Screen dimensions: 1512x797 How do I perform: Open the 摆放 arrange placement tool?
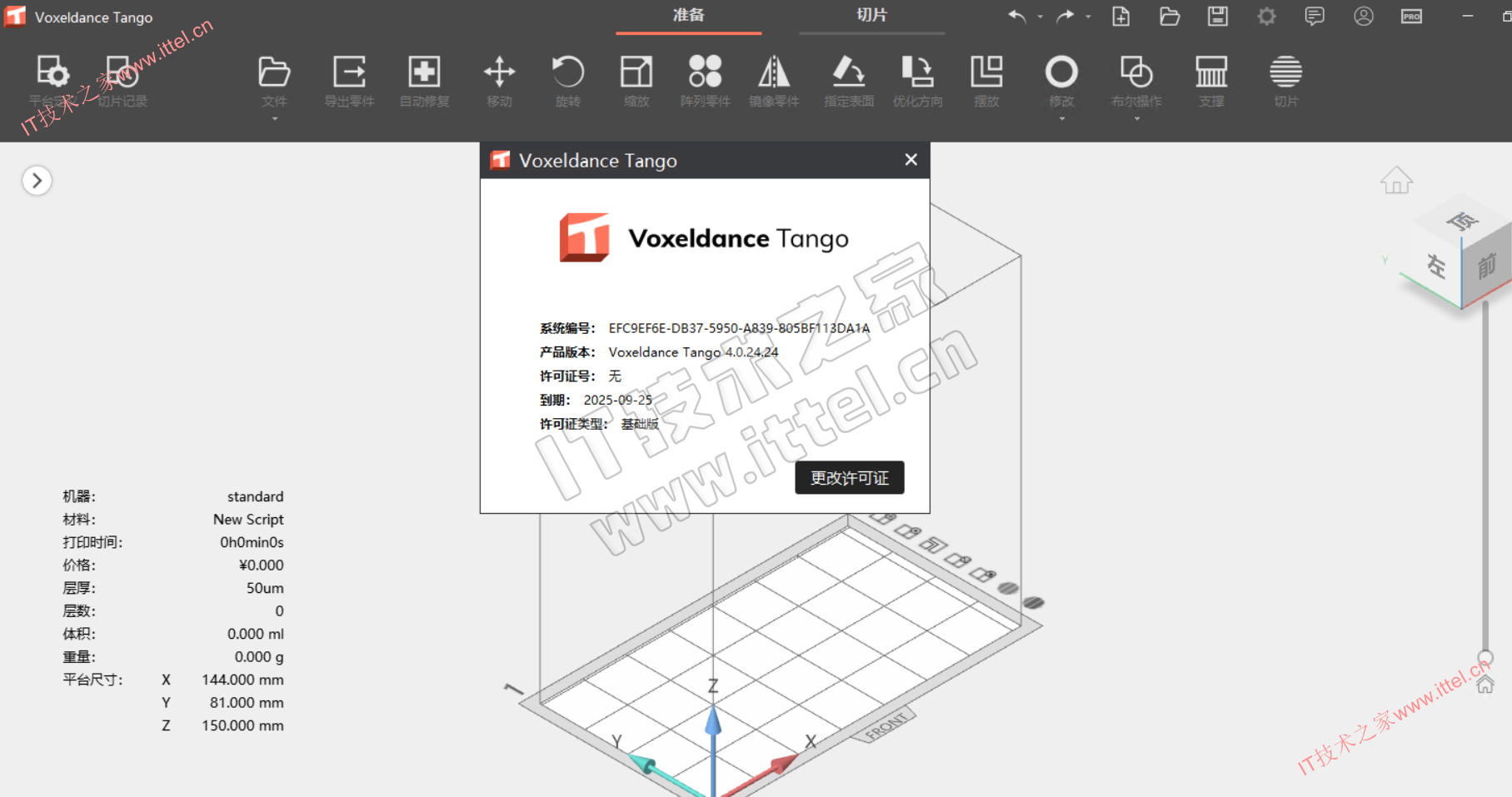tap(986, 81)
